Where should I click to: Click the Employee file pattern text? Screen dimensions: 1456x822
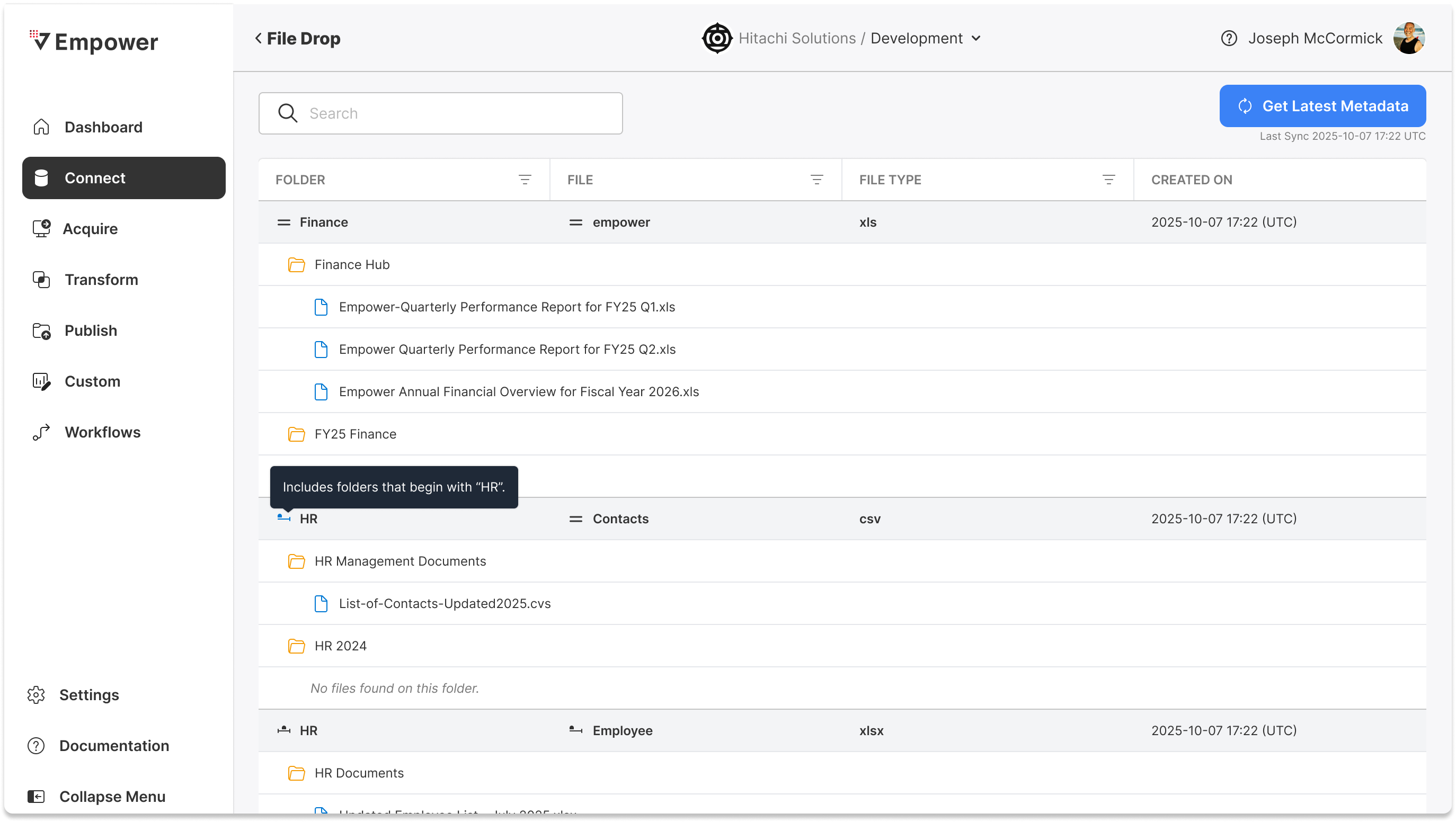[x=623, y=731]
